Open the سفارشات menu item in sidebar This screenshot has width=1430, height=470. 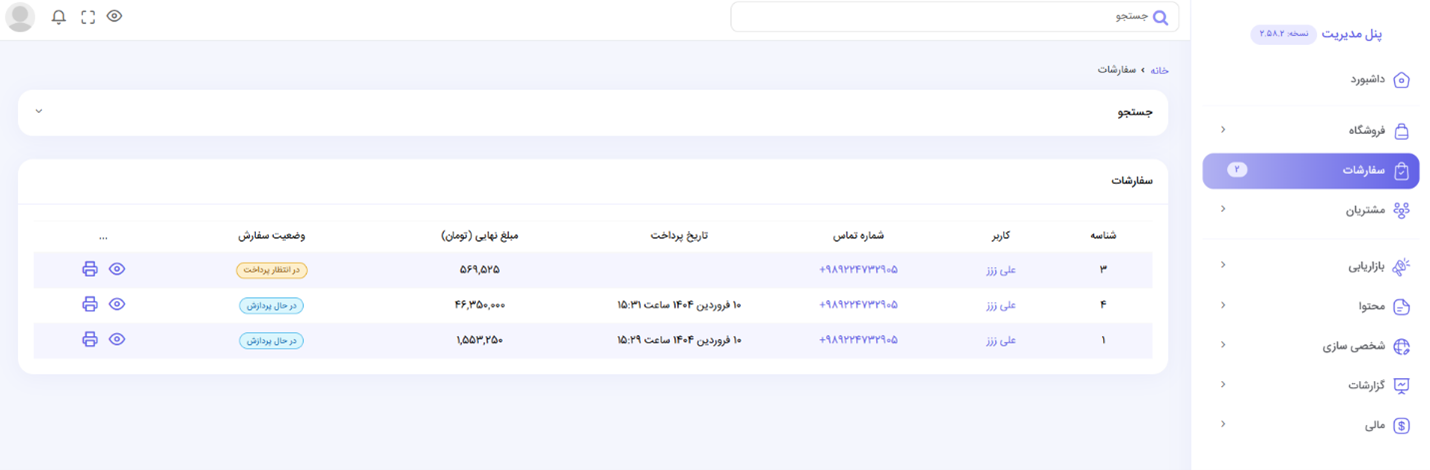(x=1310, y=171)
